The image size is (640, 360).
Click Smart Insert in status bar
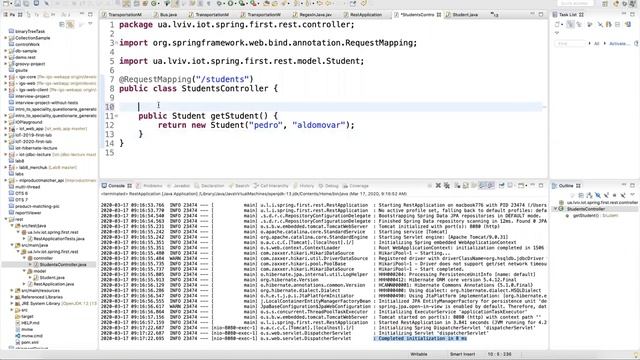(x=462, y=354)
